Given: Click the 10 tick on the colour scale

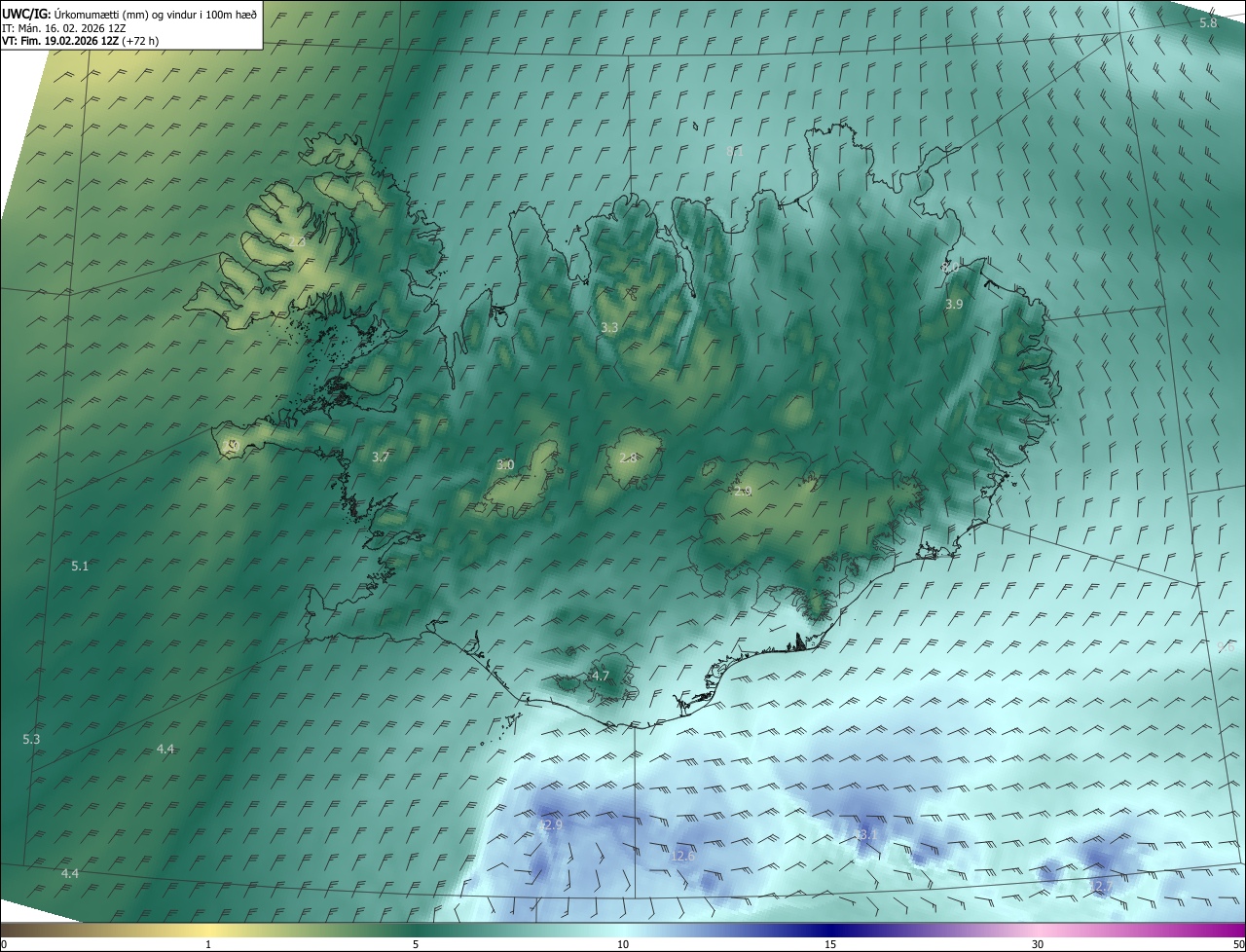Looking at the screenshot, I should click(x=623, y=944).
